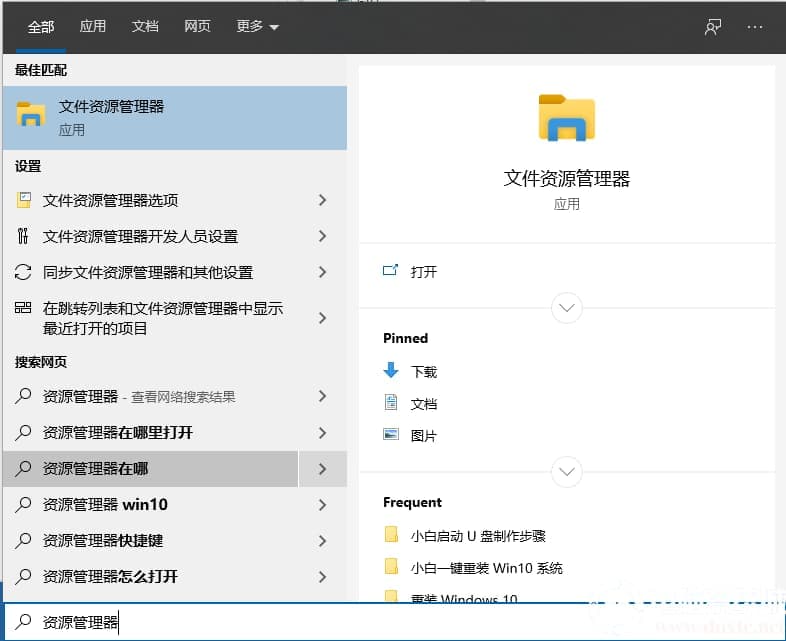Click the search box containing 资源管理器
Viewport: 786px width, 641px height.
(394, 621)
